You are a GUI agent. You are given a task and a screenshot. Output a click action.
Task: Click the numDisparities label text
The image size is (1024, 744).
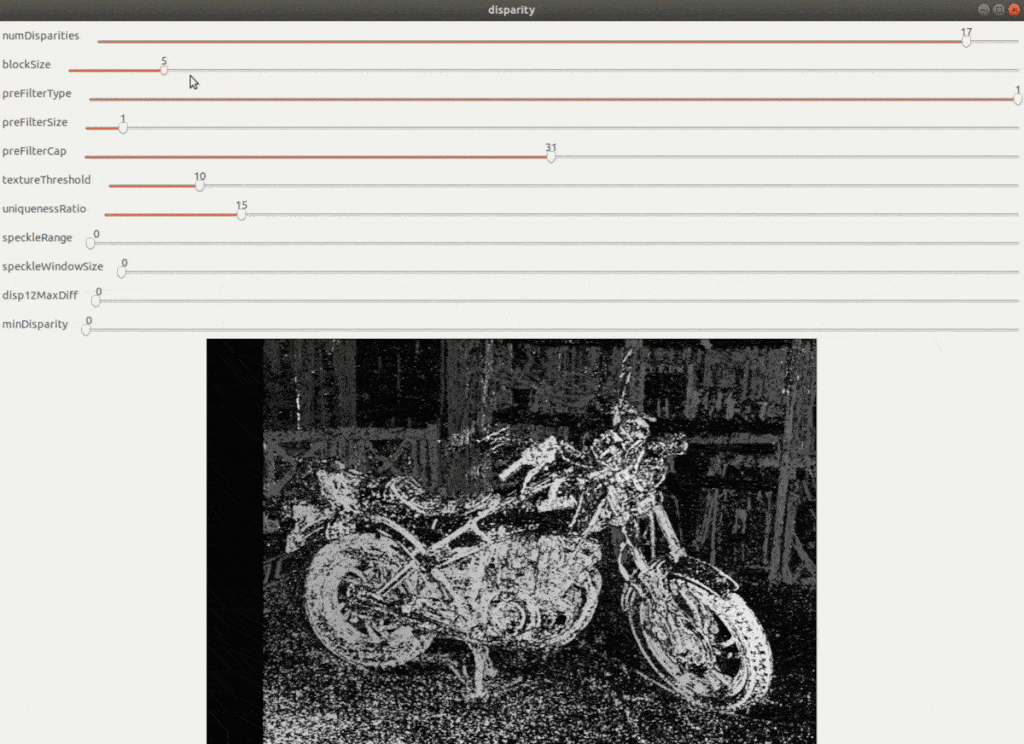(x=41, y=36)
